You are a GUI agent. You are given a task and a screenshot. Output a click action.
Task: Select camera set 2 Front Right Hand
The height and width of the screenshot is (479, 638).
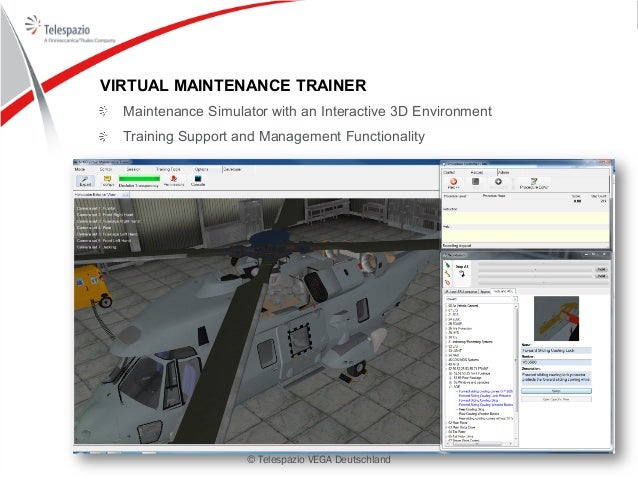[105, 215]
